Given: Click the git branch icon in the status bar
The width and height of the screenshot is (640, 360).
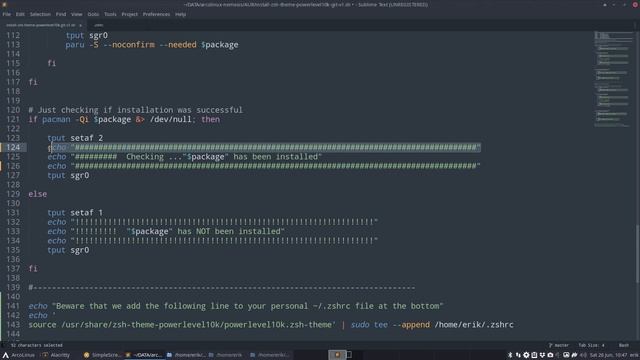Looking at the screenshot, I should [x=550, y=345].
